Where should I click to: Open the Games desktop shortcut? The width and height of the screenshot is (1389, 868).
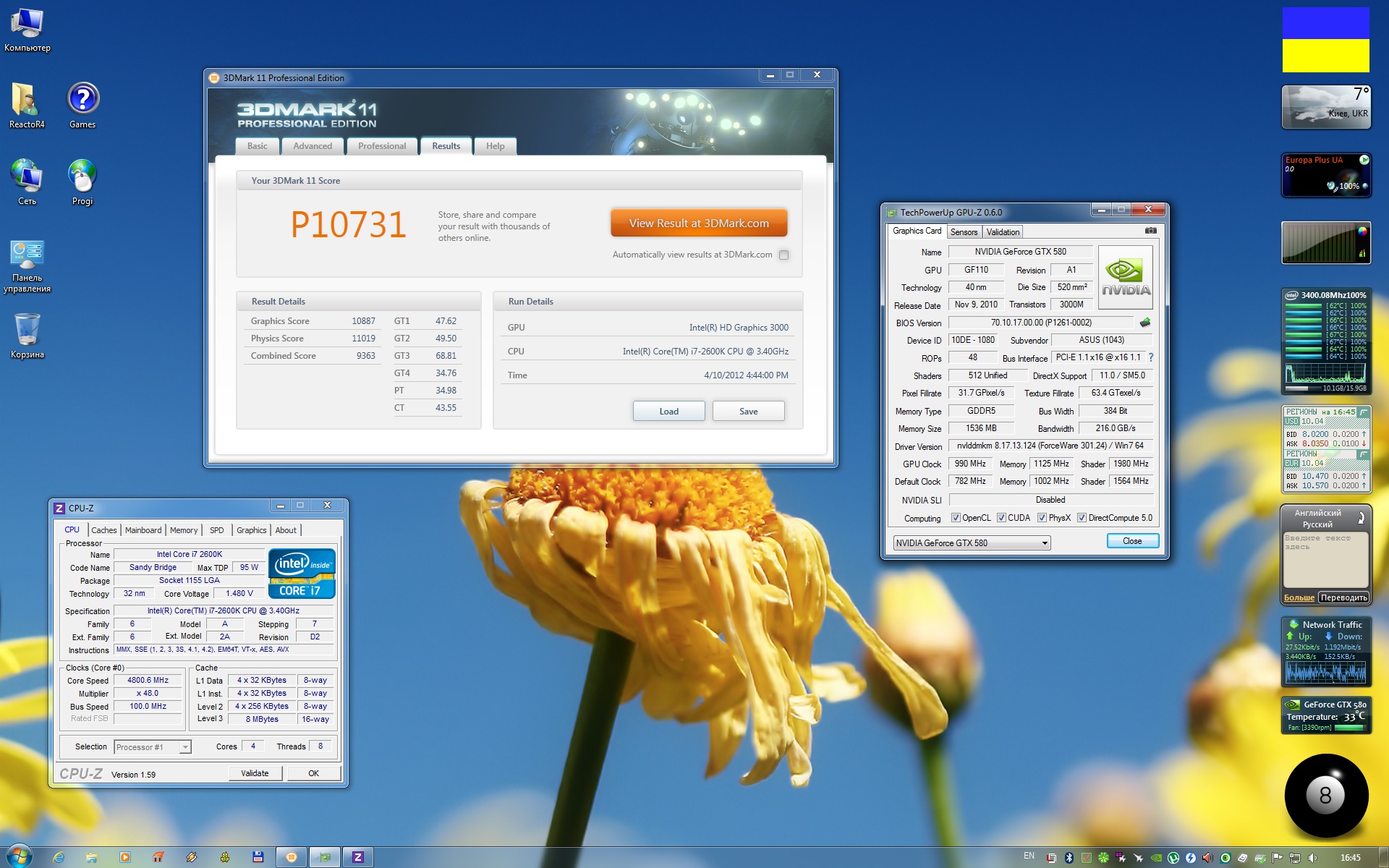coord(82,106)
